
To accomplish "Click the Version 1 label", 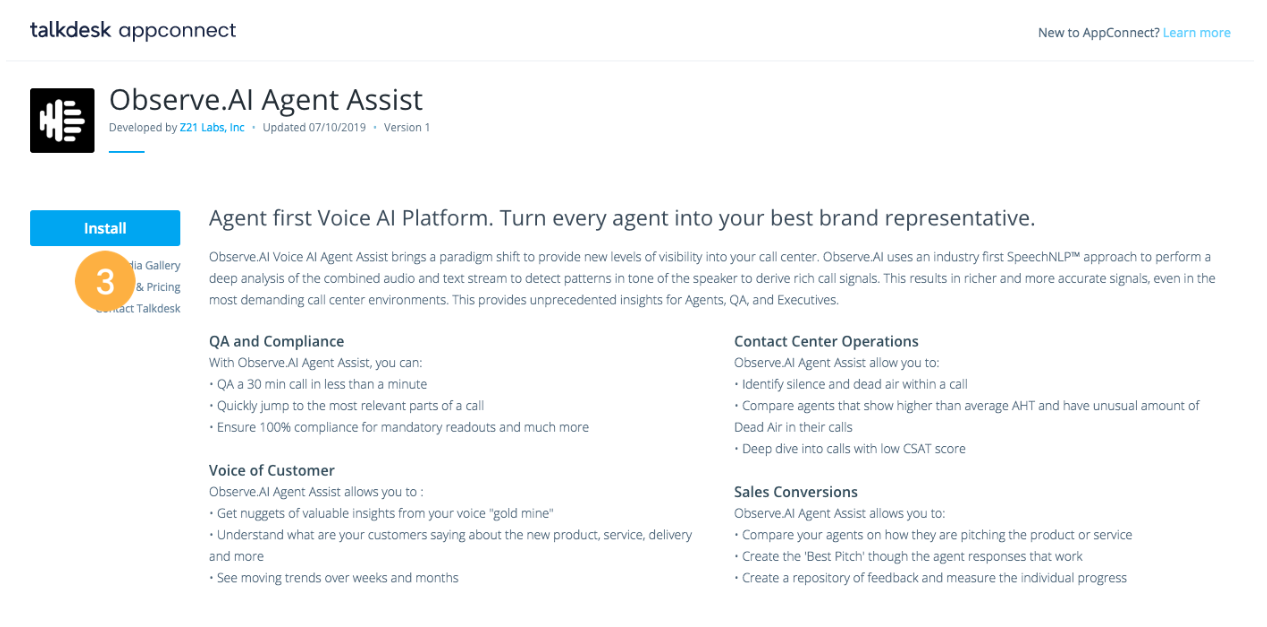I will pos(407,128).
